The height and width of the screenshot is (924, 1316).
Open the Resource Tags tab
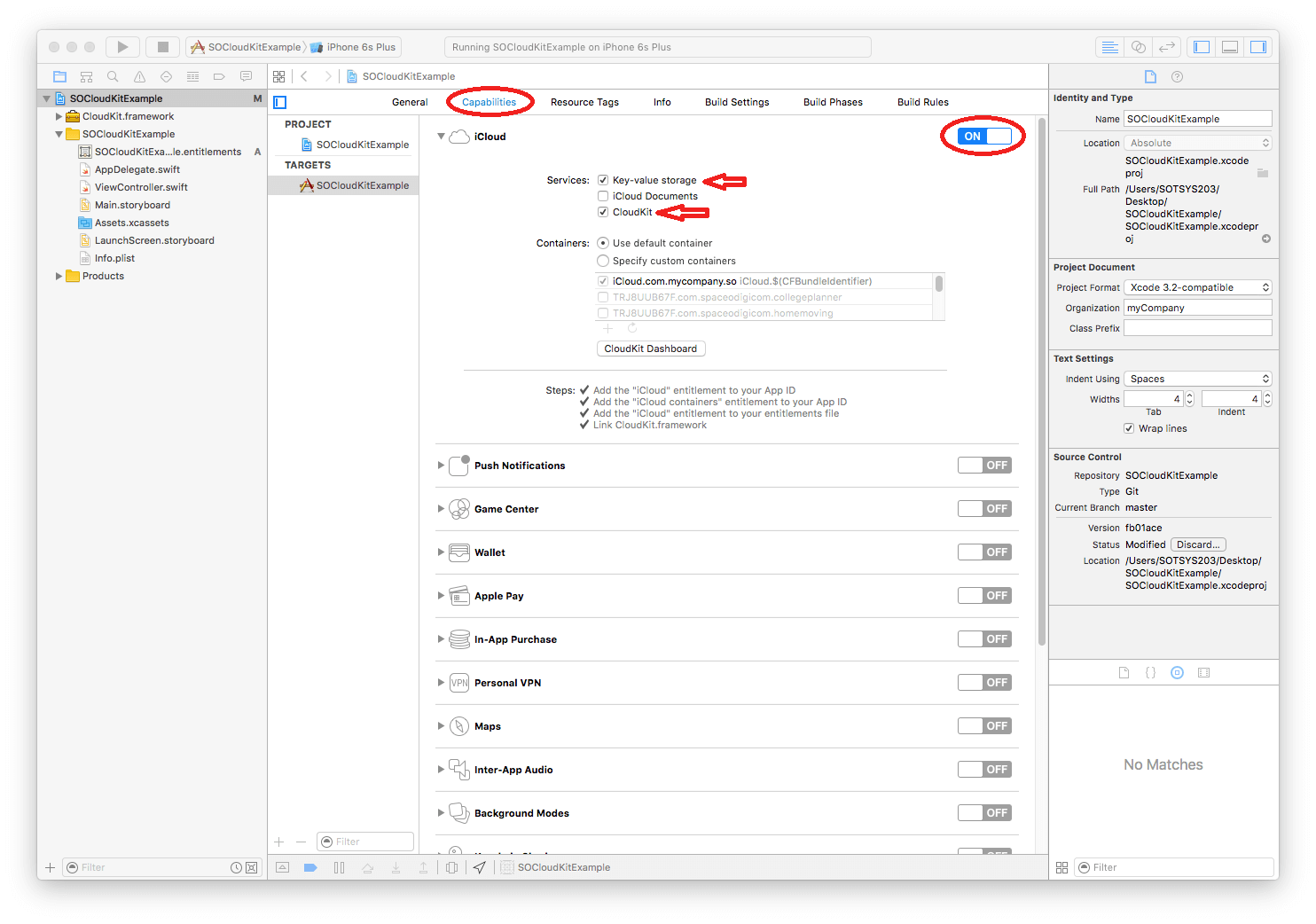584,102
